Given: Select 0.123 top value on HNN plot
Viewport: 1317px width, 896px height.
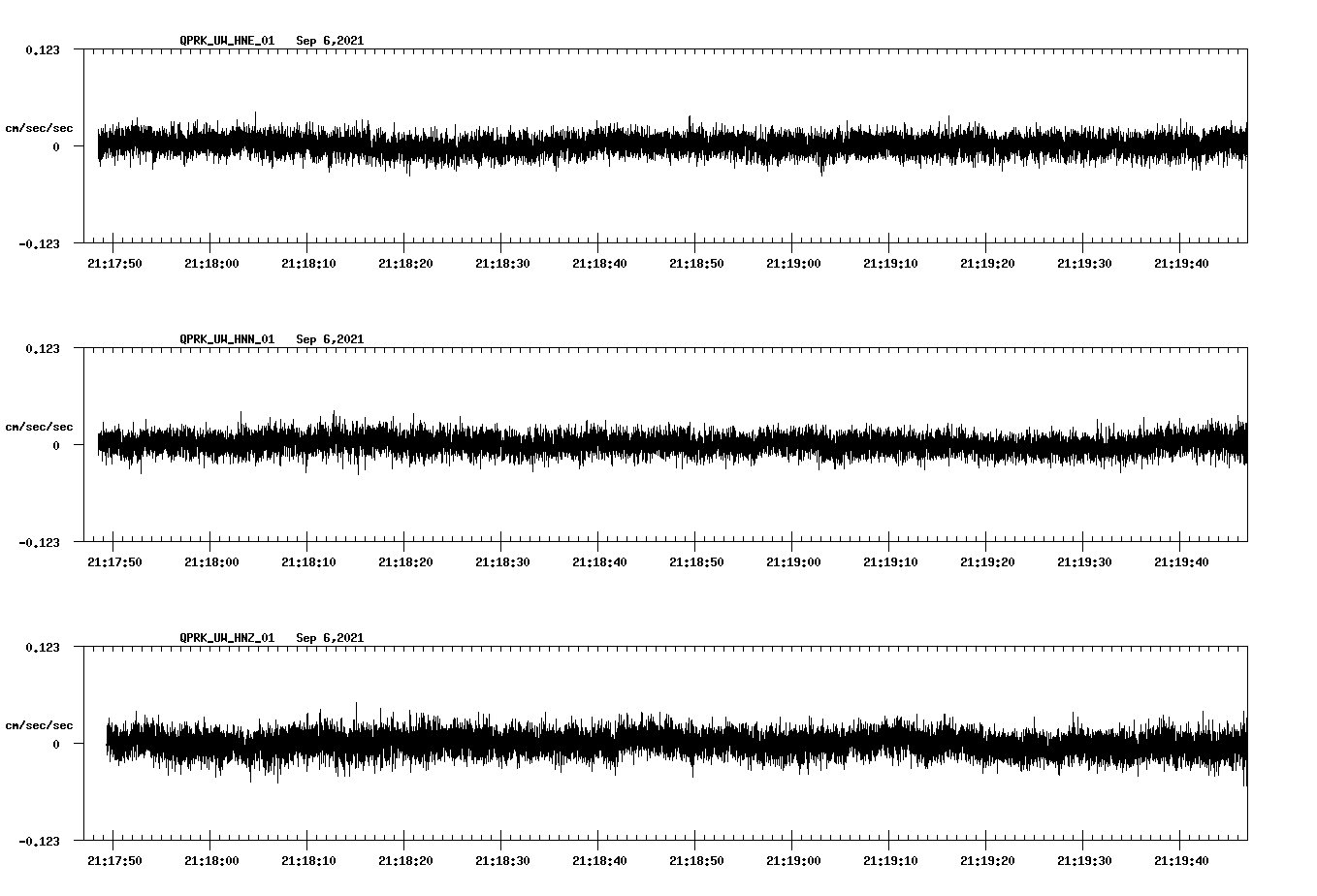Looking at the screenshot, I should (x=42, y=349).
